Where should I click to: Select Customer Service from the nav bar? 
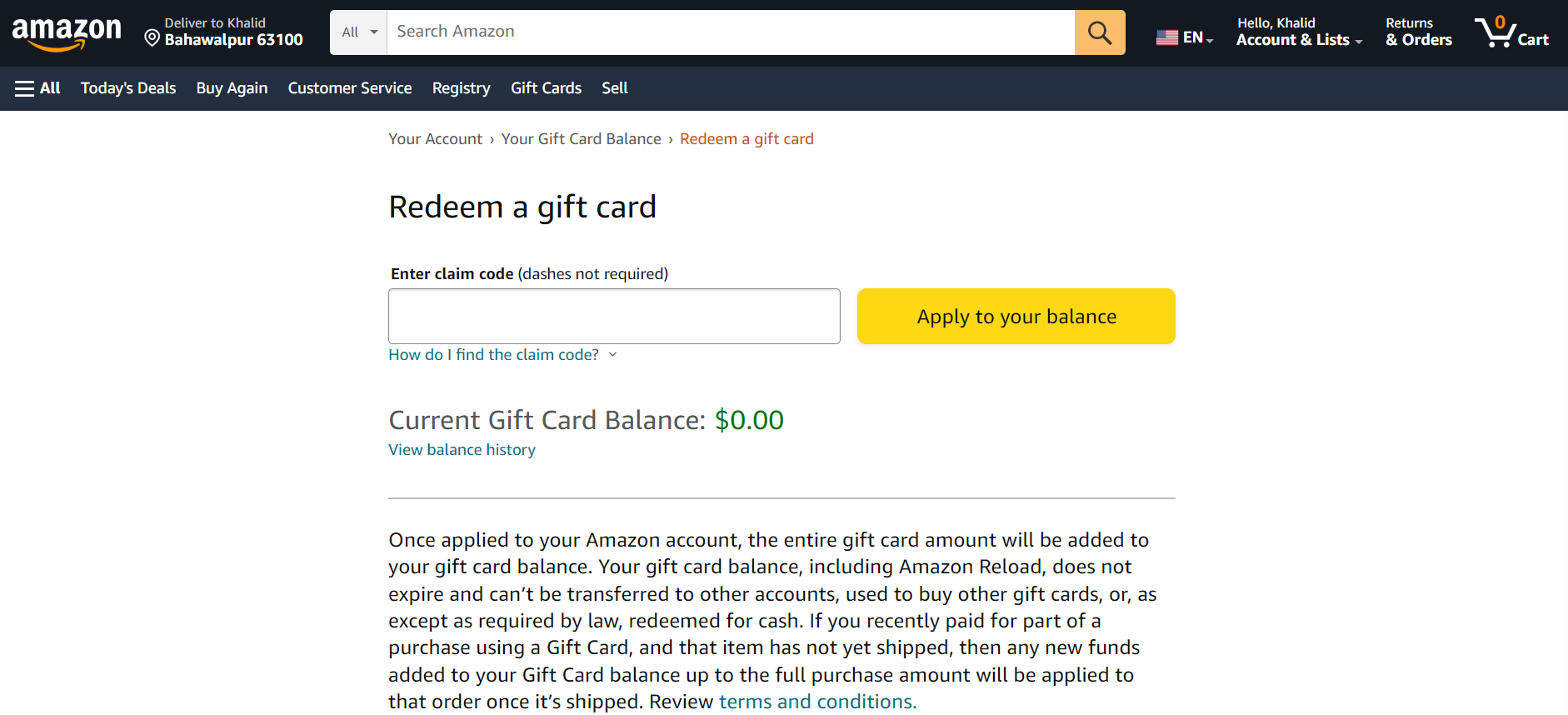(350, 88)
